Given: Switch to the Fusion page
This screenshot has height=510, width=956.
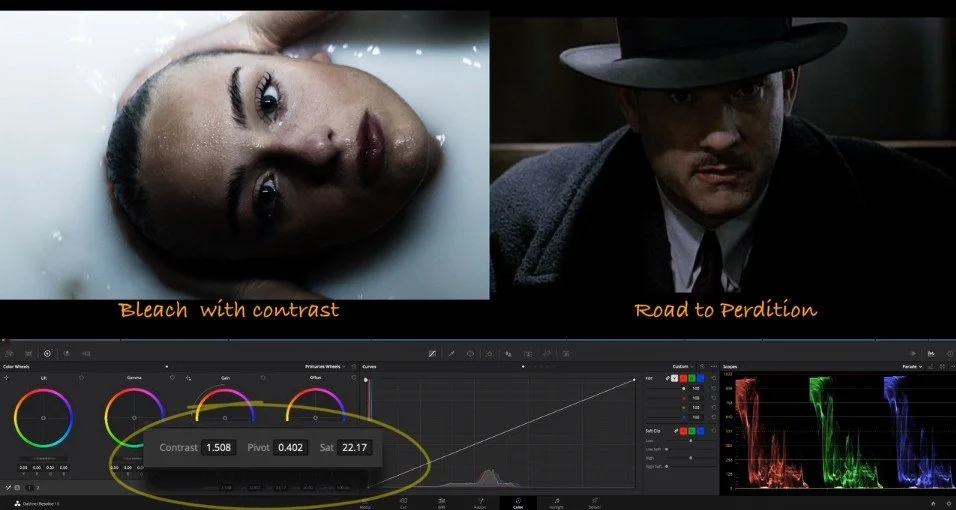Looking at the screenshot, I should 480,503.
